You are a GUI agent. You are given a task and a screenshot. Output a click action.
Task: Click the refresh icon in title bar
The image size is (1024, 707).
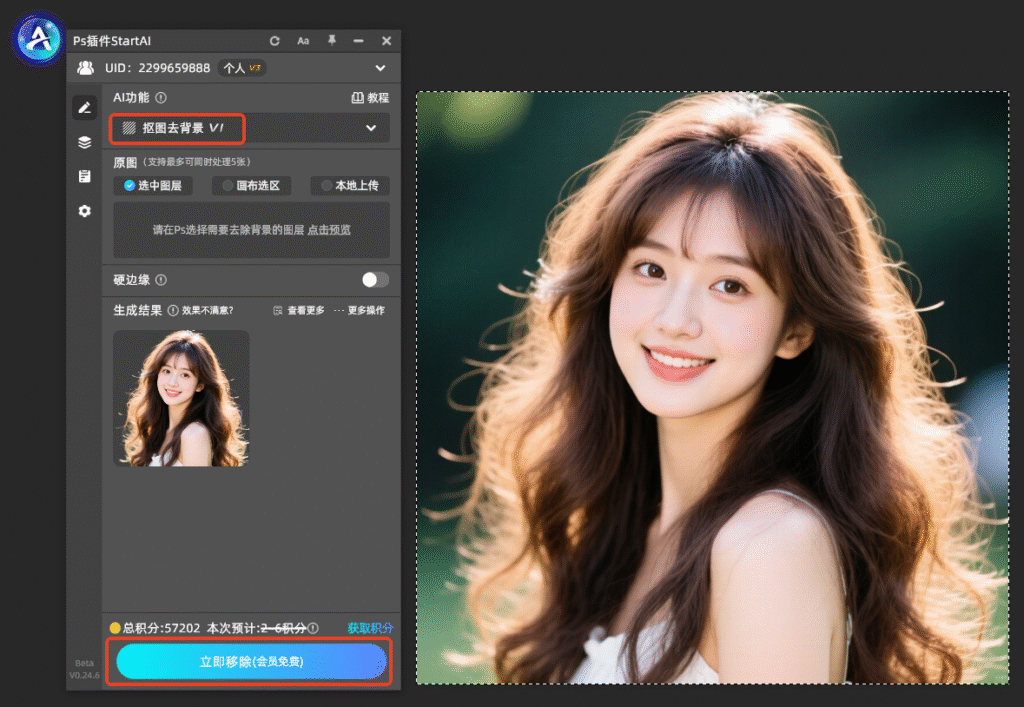(275, 41)
